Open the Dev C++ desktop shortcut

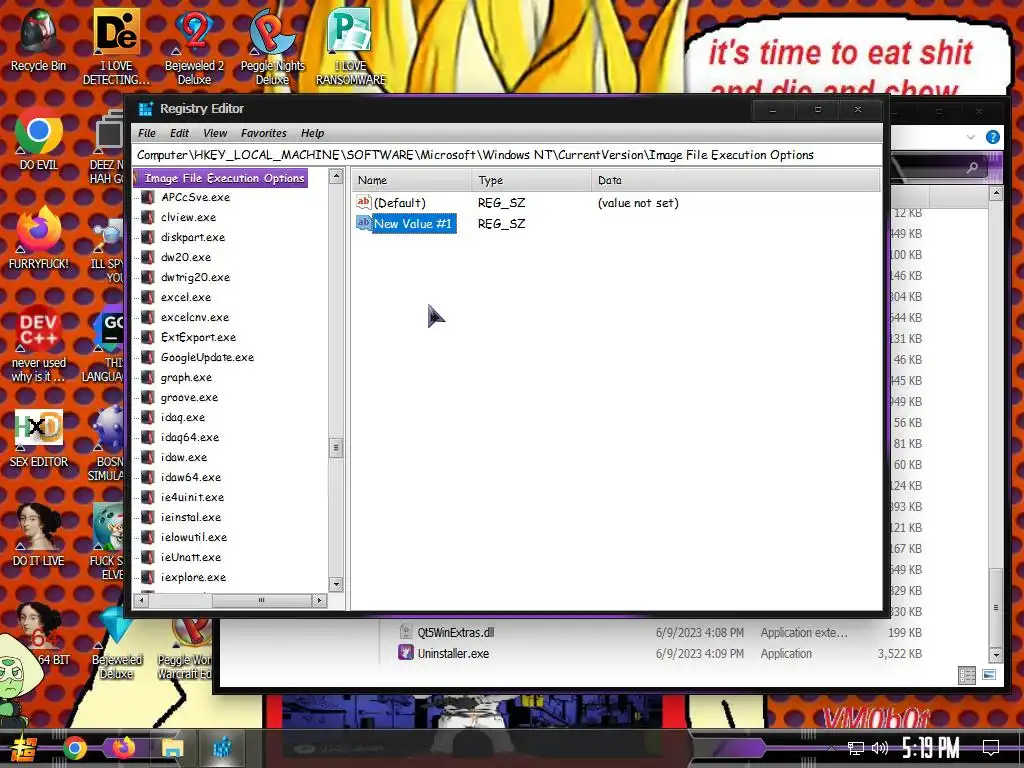pyautogui.click(x=38, y=343)
